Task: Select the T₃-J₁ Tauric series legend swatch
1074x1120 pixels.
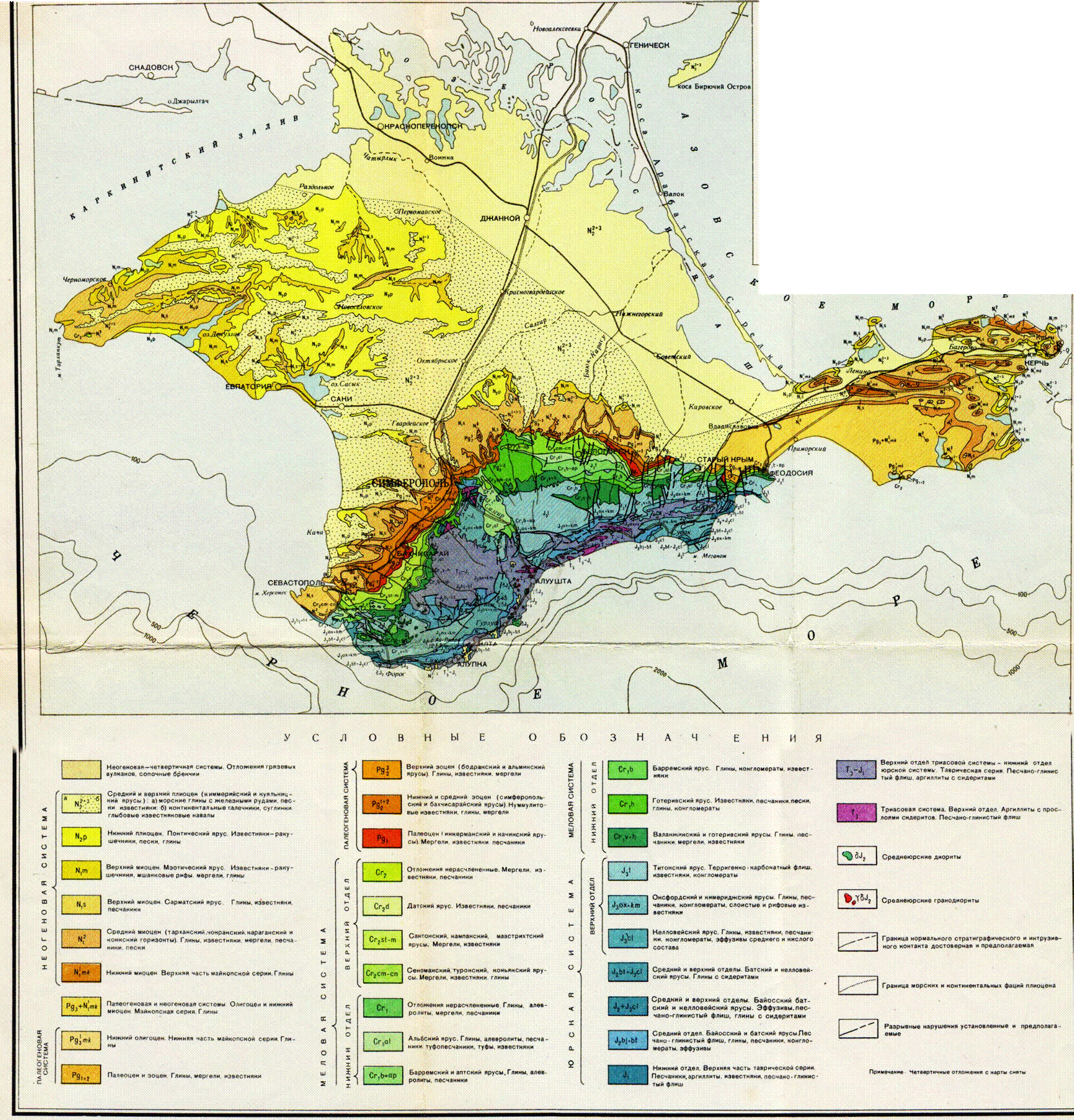Action: click(x=857, y=770)
